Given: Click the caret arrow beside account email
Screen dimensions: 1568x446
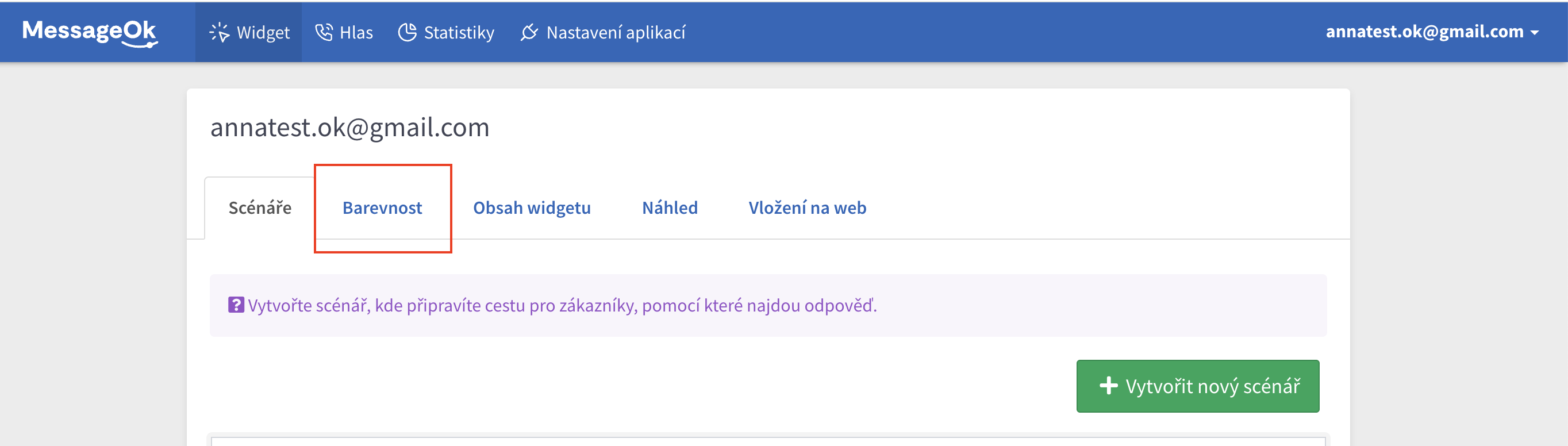Looking at the screenshot, I should [x=1535, y=33].
